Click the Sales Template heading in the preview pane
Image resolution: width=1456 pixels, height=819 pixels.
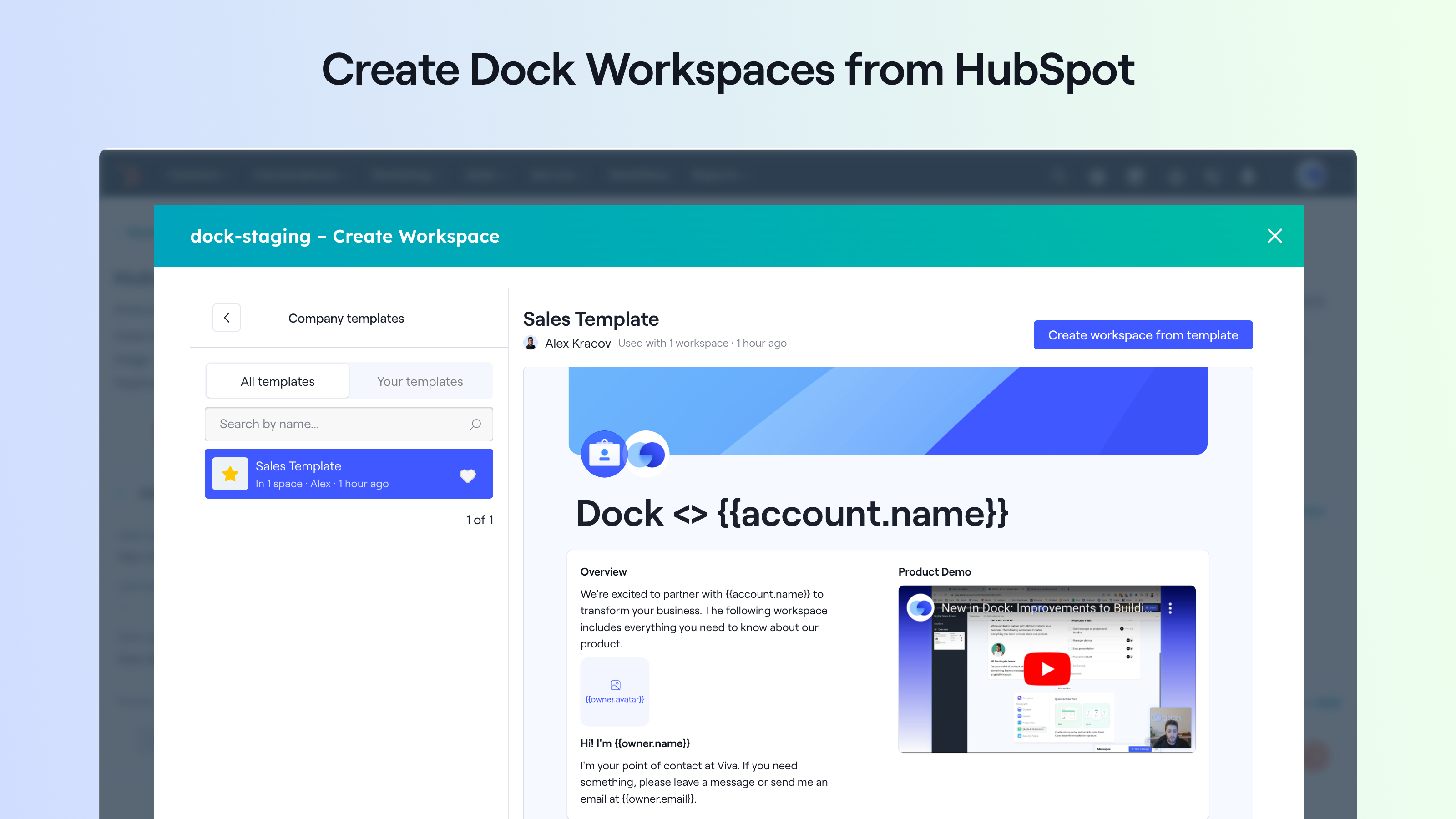pyautogui.click(x=591, y=319)
